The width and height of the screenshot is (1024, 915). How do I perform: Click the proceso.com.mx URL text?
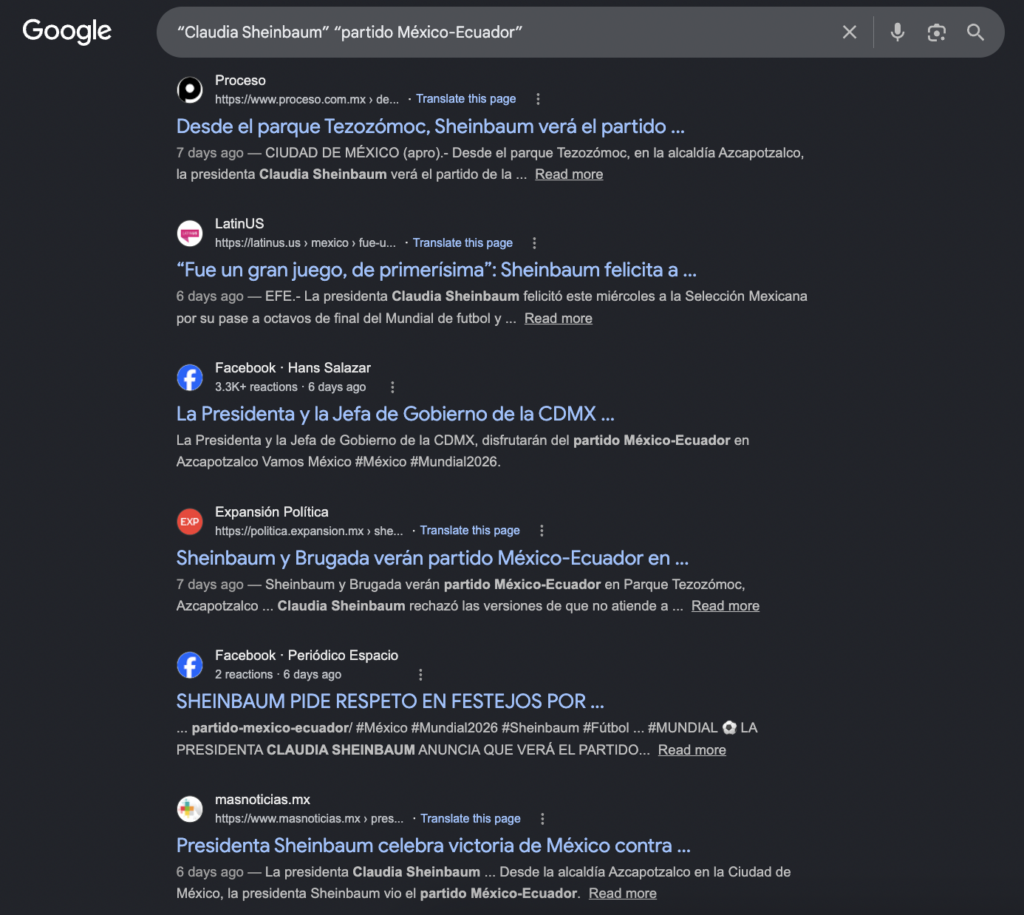point(307,99)
